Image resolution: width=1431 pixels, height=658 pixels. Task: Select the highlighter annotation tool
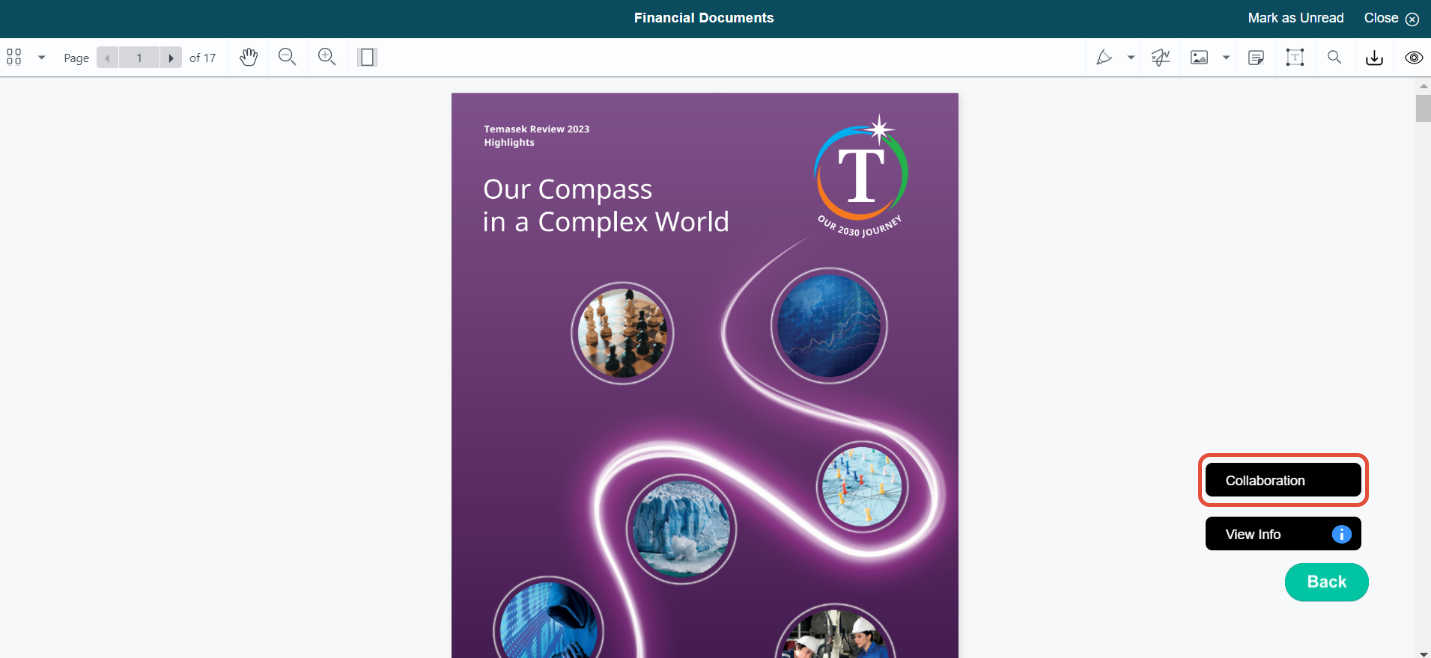pos(1104,57)
